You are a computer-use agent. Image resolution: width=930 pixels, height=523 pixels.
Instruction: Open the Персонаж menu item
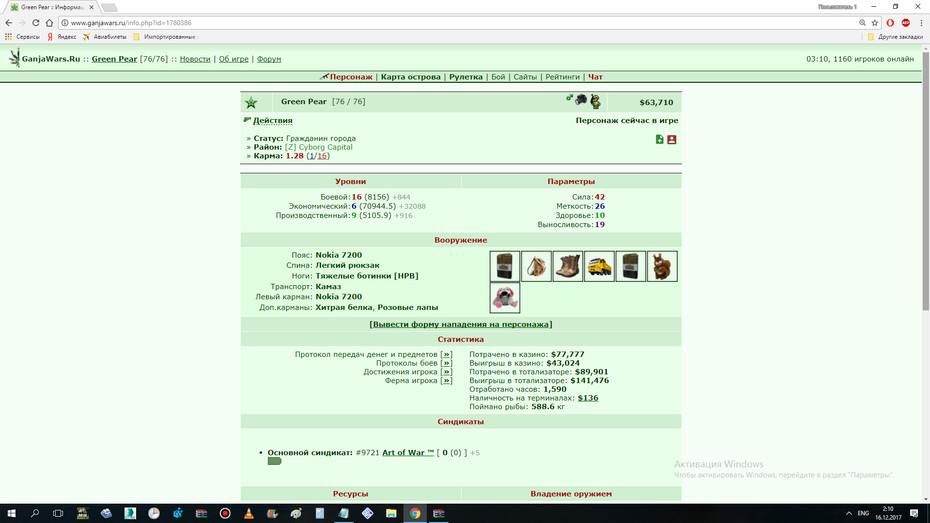click(x=351, y=77)
